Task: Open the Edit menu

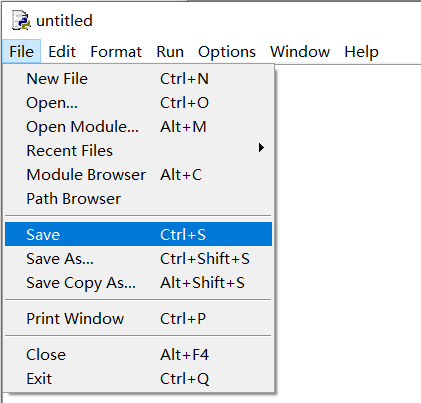Action: click(62, 52)
